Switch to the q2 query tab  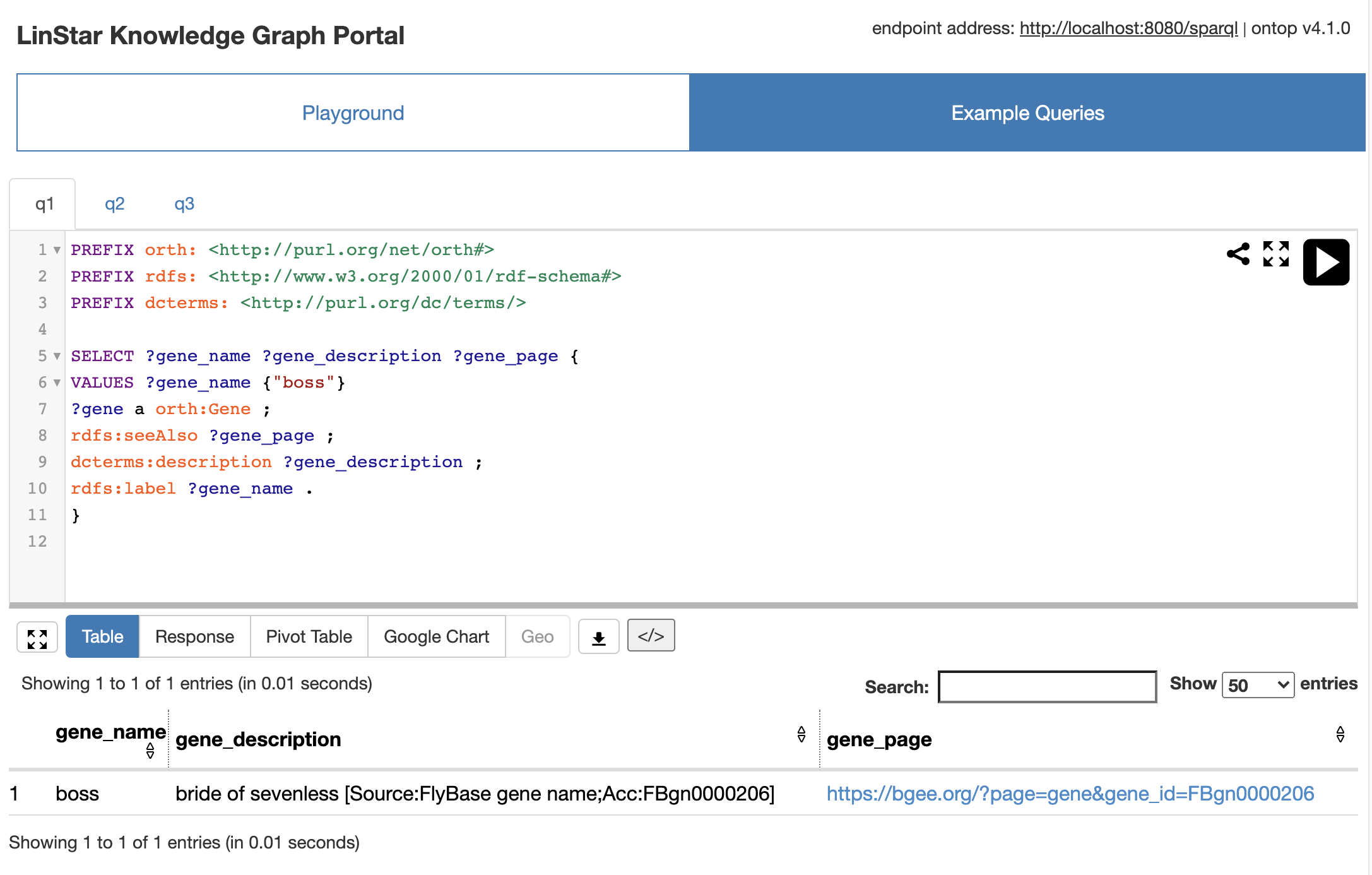click(x=114, y=204)
